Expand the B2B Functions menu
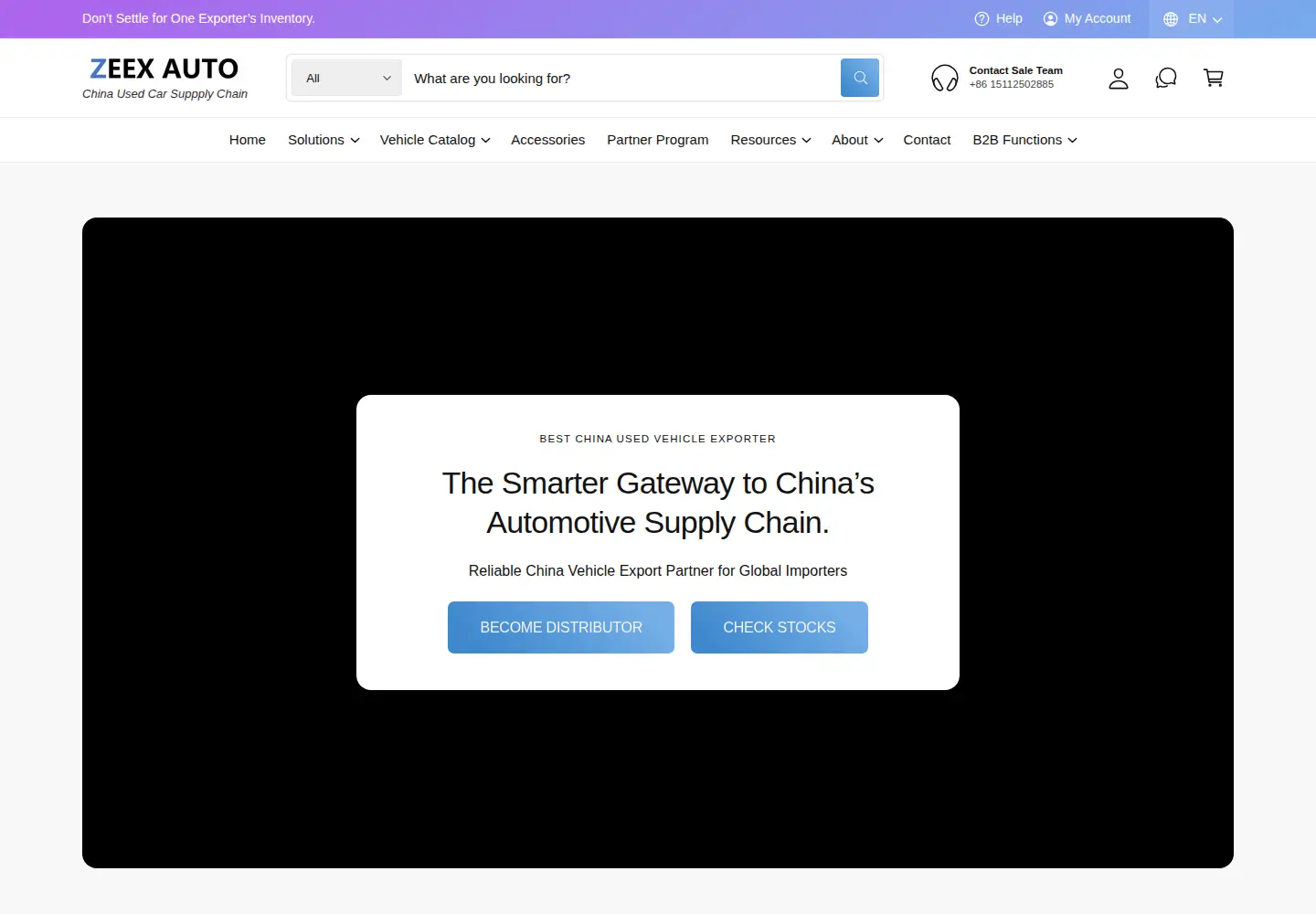This screenshot has height=914, width=1316. coord(1024,140)
